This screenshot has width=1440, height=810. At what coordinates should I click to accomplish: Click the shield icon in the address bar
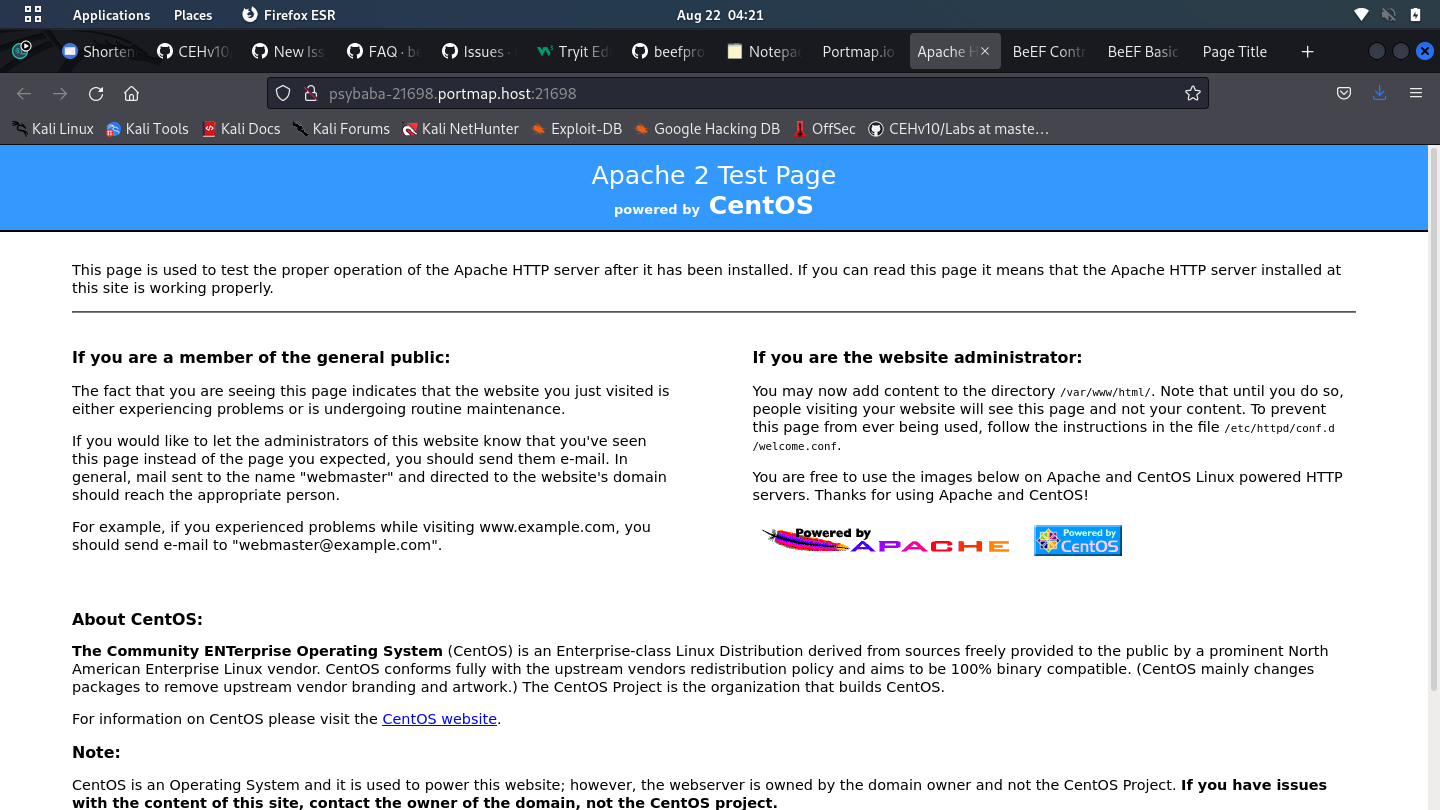pyautogui.click(x=283, y=92)
